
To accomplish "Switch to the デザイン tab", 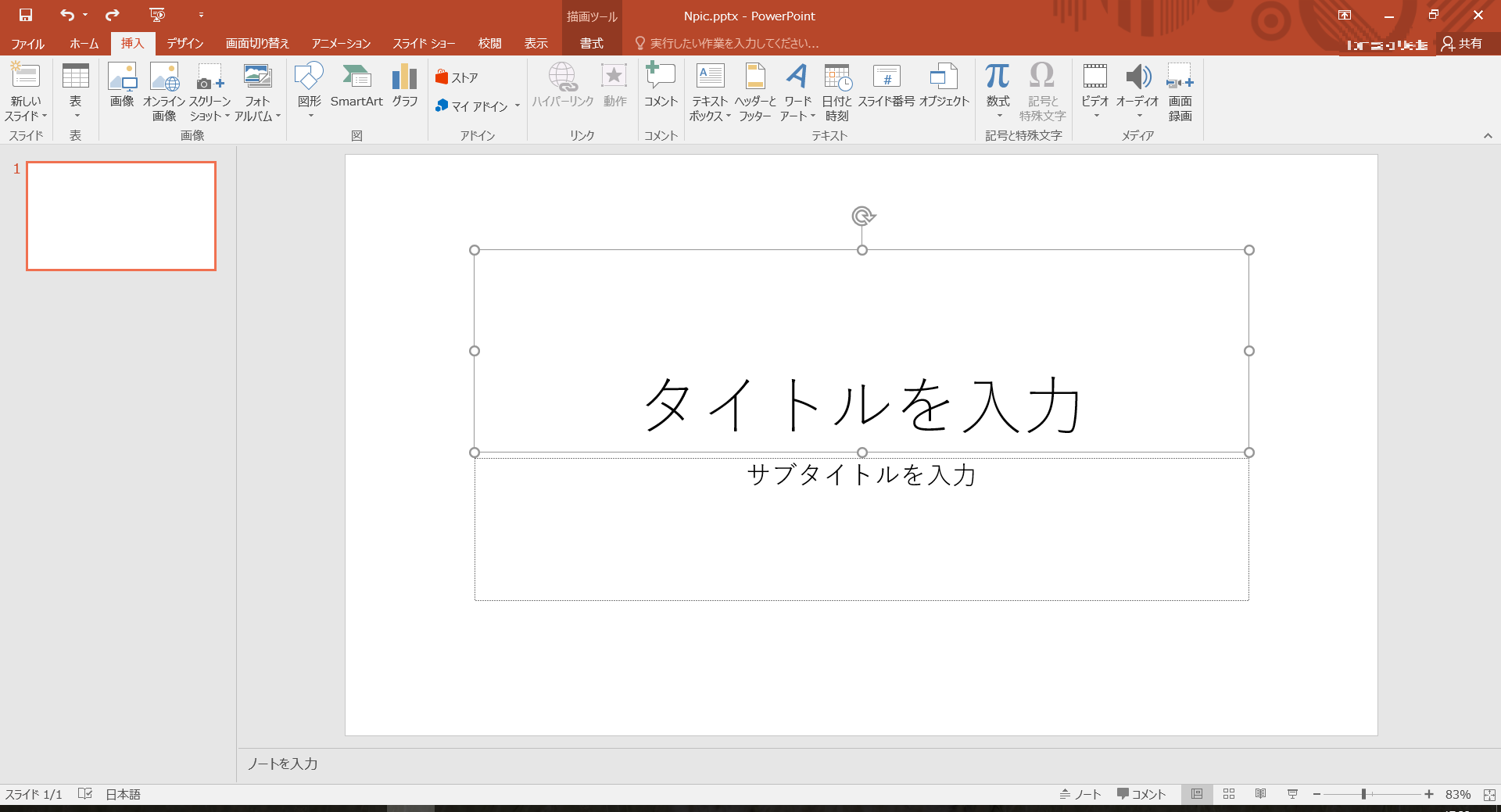I will 185,44.
